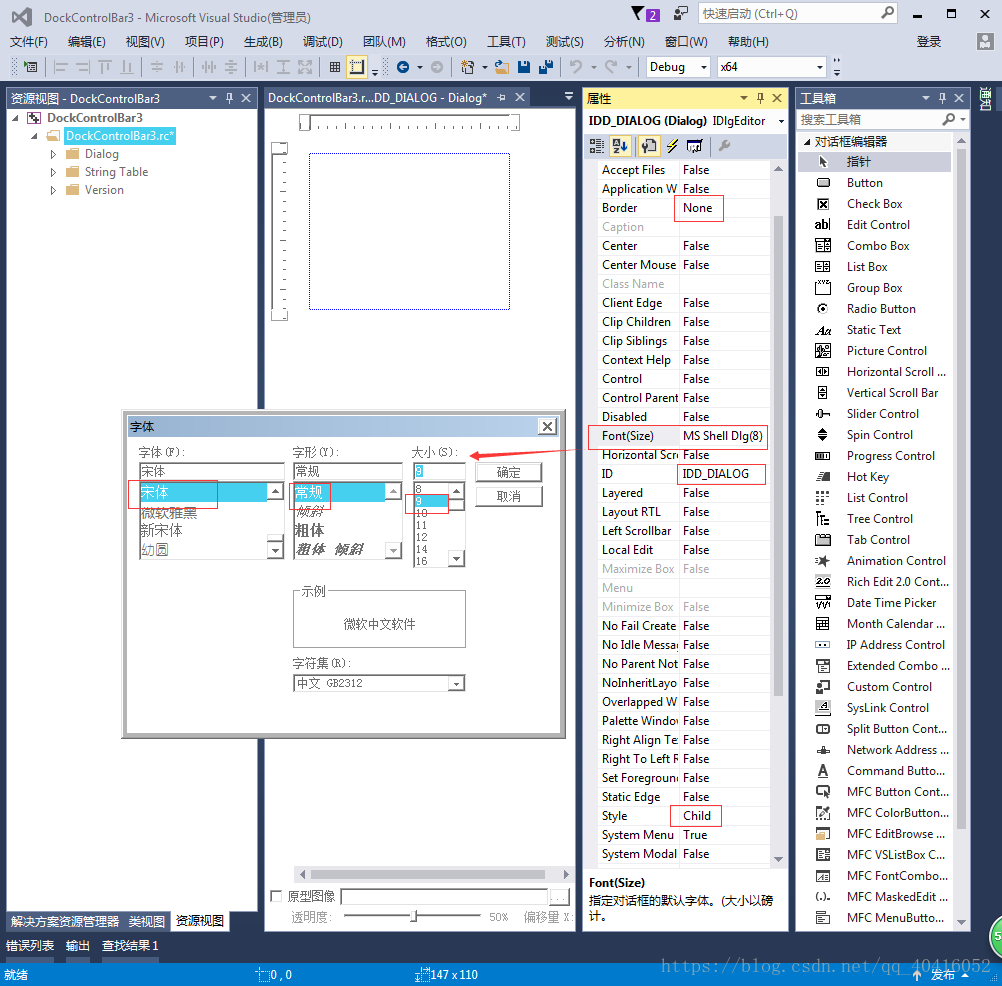Pick the Combo Box toolbox item
Screen dimensions: 1002x986
pos(874,246)
